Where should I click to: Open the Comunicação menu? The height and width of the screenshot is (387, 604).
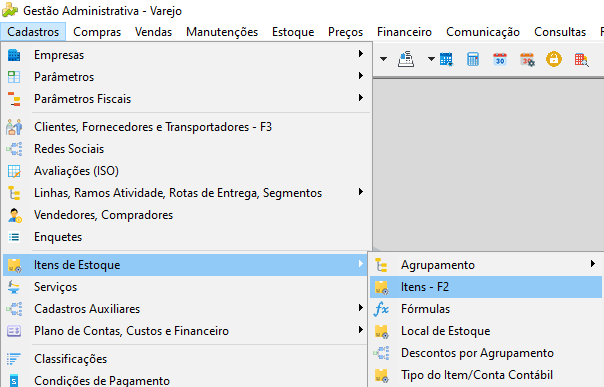(483, 32)
